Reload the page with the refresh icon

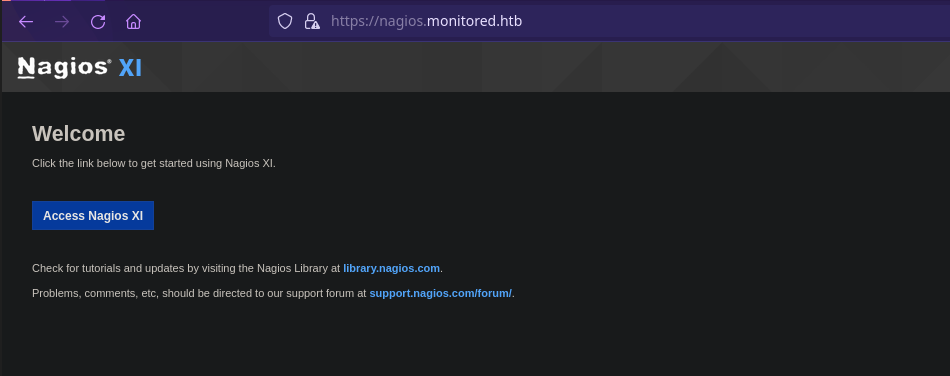click(98, 22)
